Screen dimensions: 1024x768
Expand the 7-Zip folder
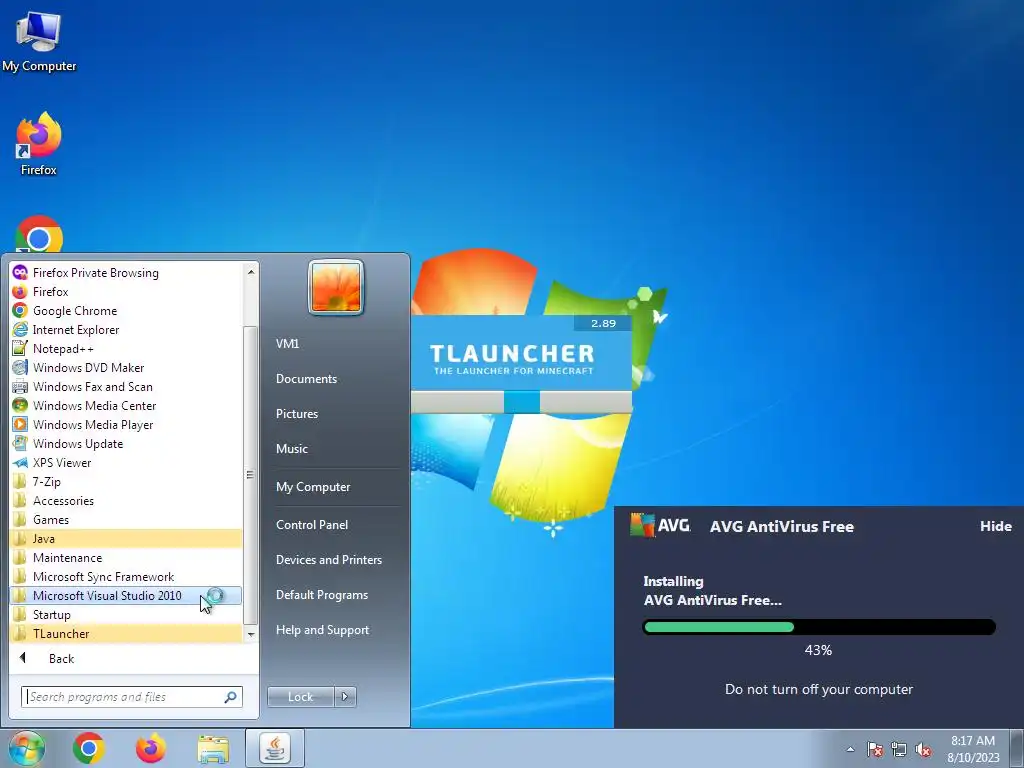coord(125,481)
